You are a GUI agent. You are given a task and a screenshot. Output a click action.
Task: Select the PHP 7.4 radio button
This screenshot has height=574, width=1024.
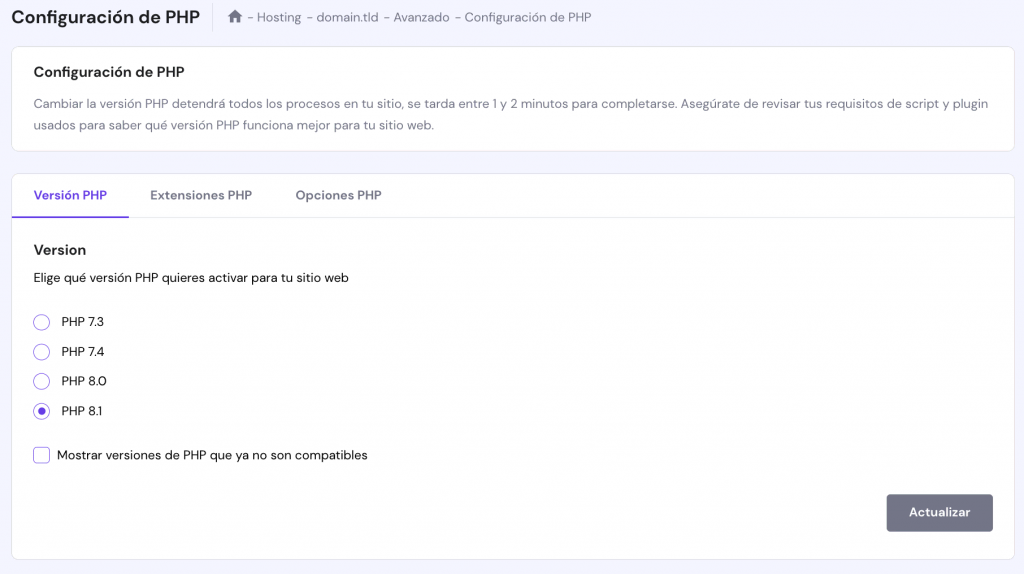42,352
